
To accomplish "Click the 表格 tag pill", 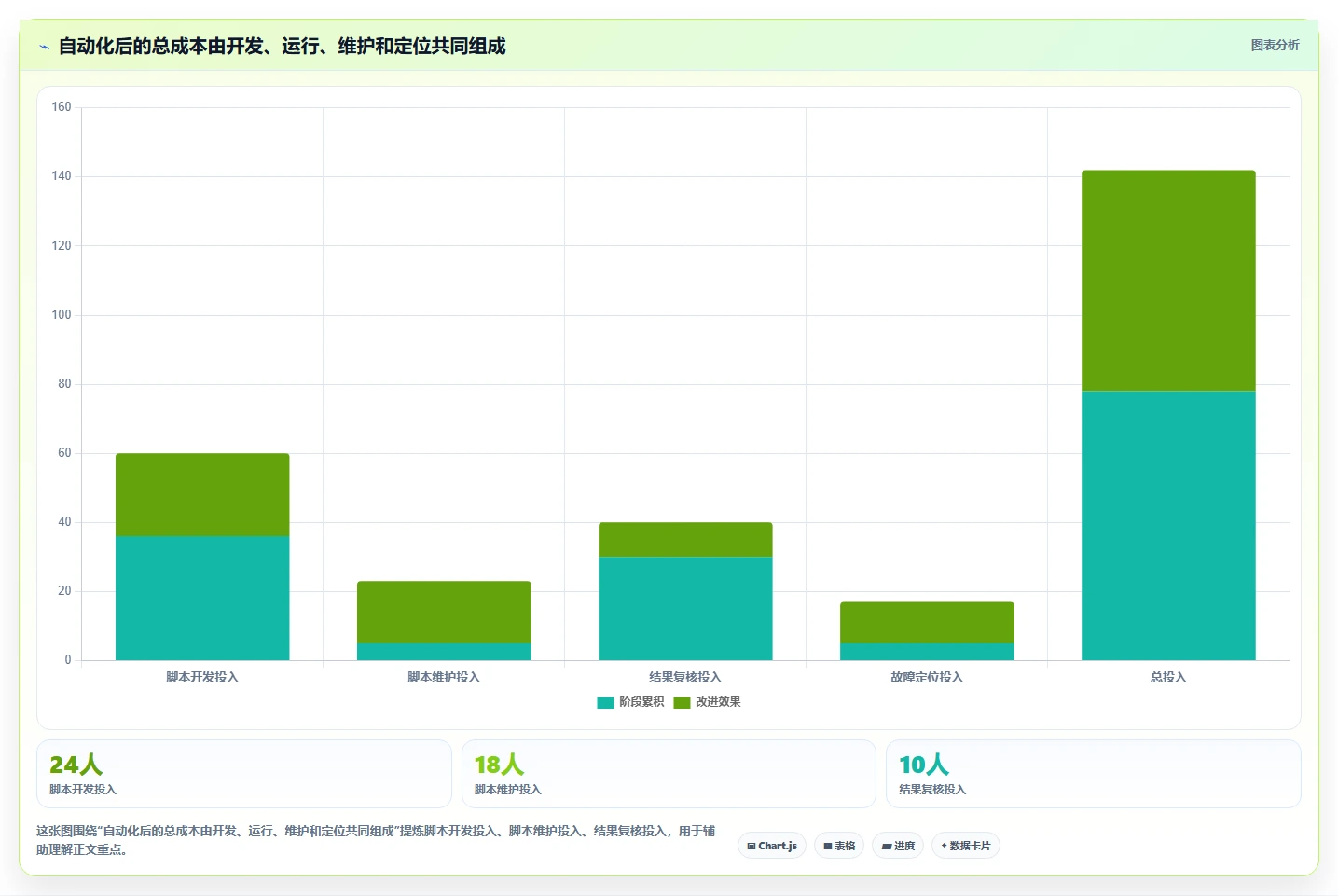I will coord(839,846).
